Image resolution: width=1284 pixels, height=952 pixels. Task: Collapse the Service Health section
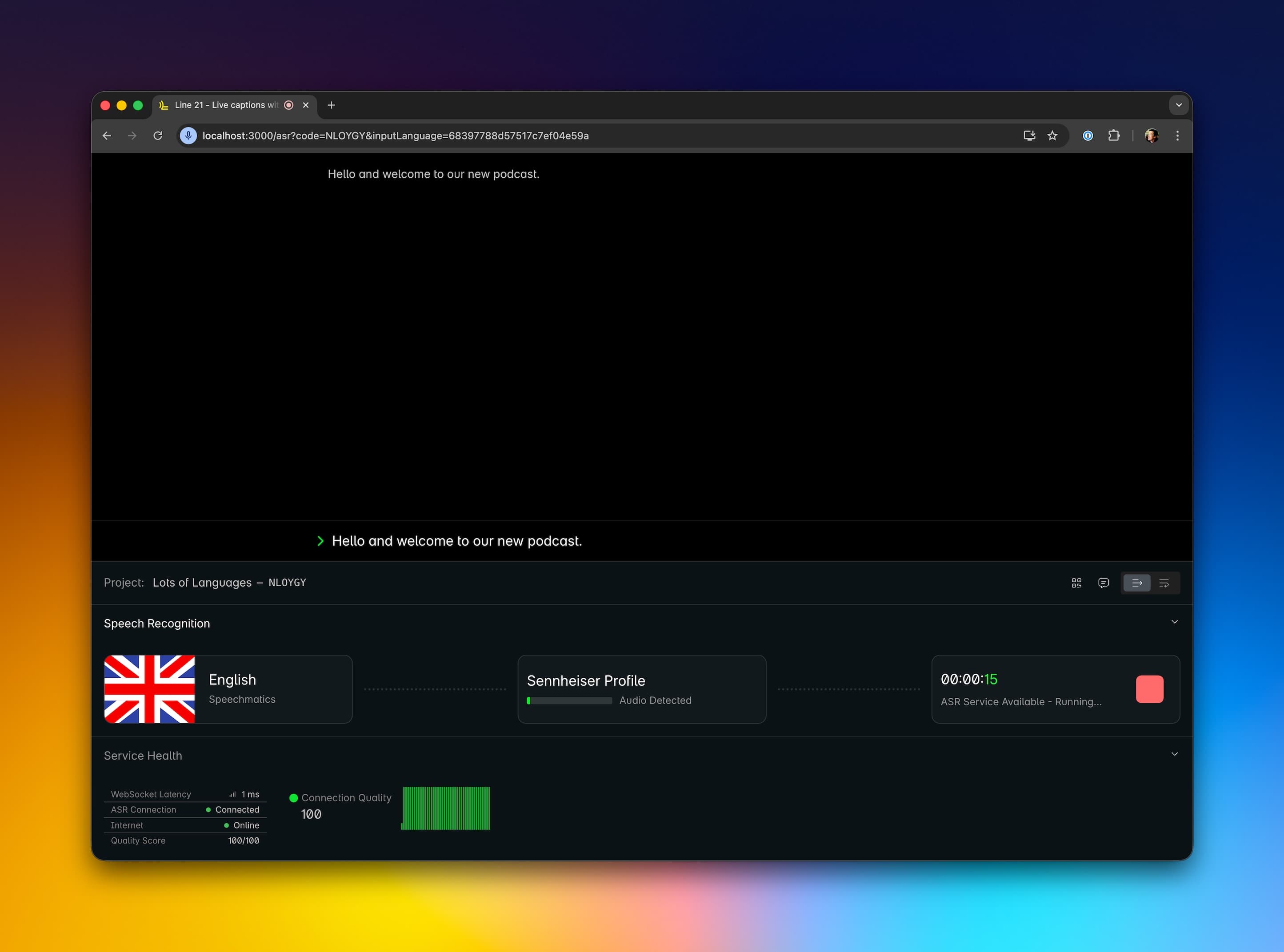(1174, 754)
